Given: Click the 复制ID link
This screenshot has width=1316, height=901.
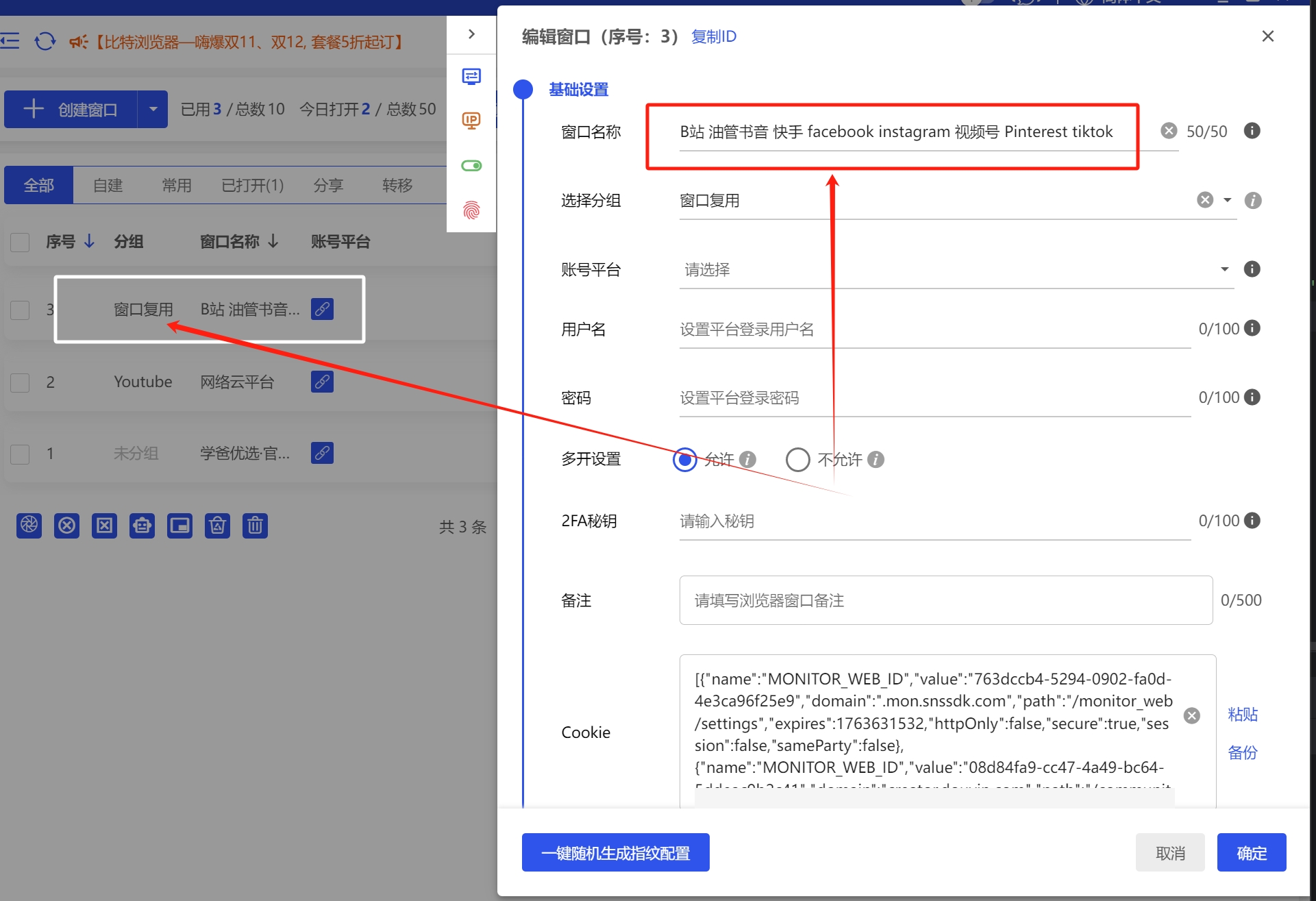Looking at the screenshot, I should pos(714,36).
